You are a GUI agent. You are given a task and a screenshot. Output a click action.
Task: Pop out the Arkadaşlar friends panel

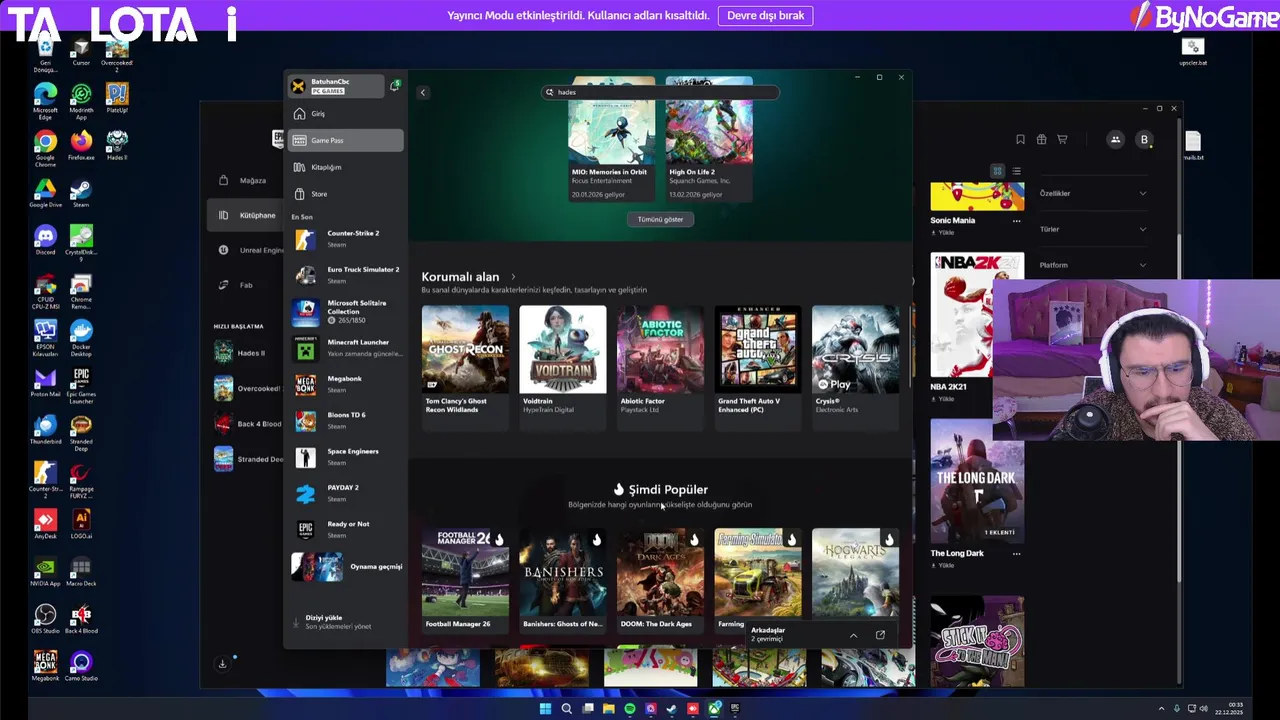click(x=880, y=635)
